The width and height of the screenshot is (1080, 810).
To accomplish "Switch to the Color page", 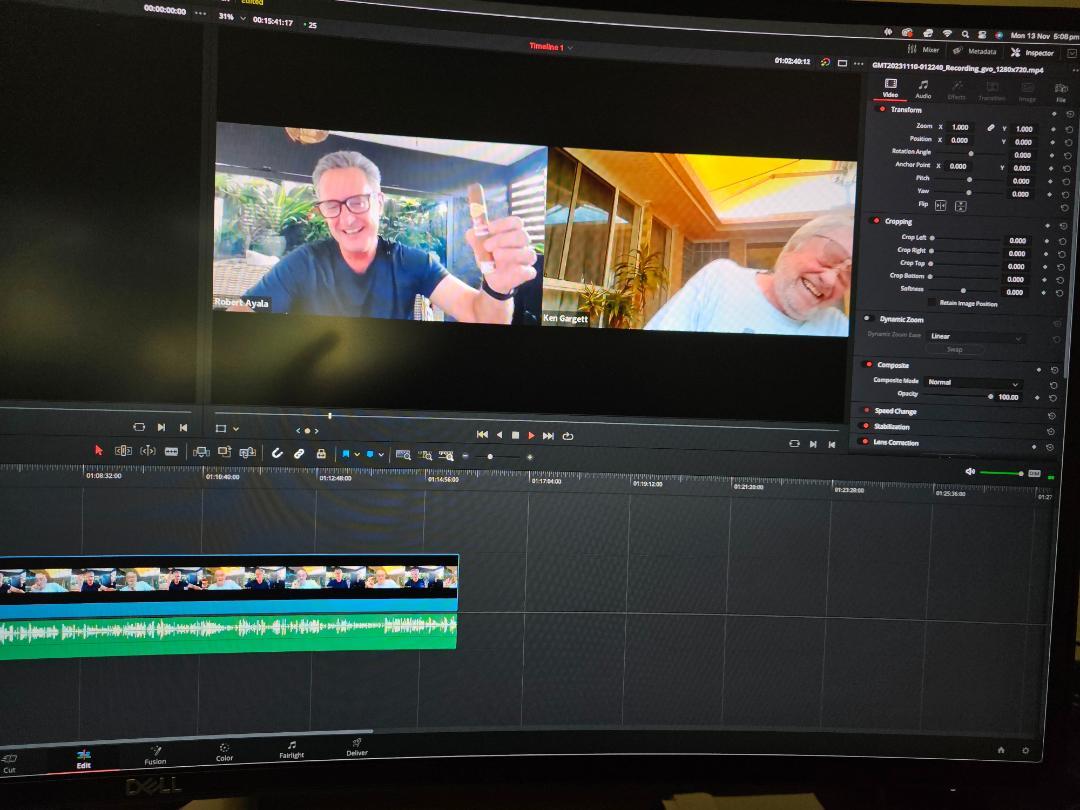I will [225, 753].
